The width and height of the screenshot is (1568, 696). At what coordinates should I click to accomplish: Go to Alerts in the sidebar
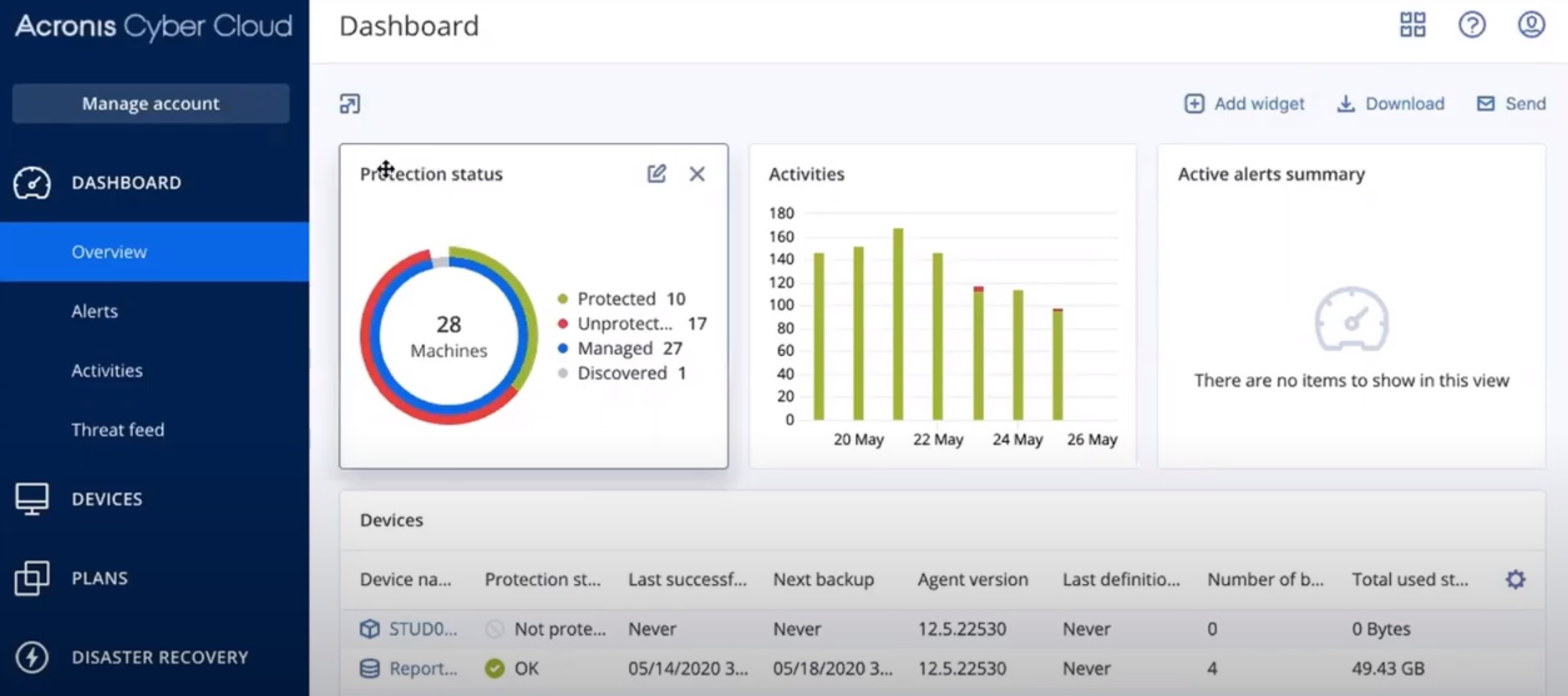click(94, 312)
